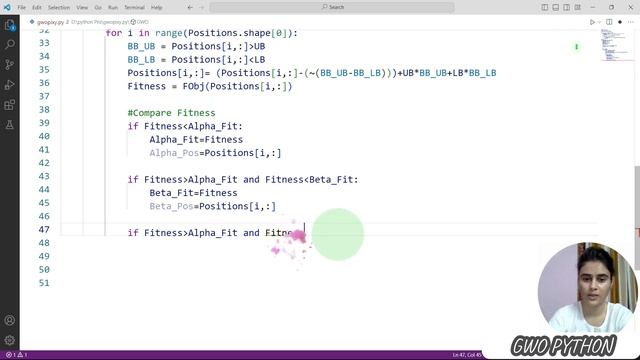Viewport: 640px width, 360px height.
Task: Click the vertical editor scrollbar
Action: (637, 218)
